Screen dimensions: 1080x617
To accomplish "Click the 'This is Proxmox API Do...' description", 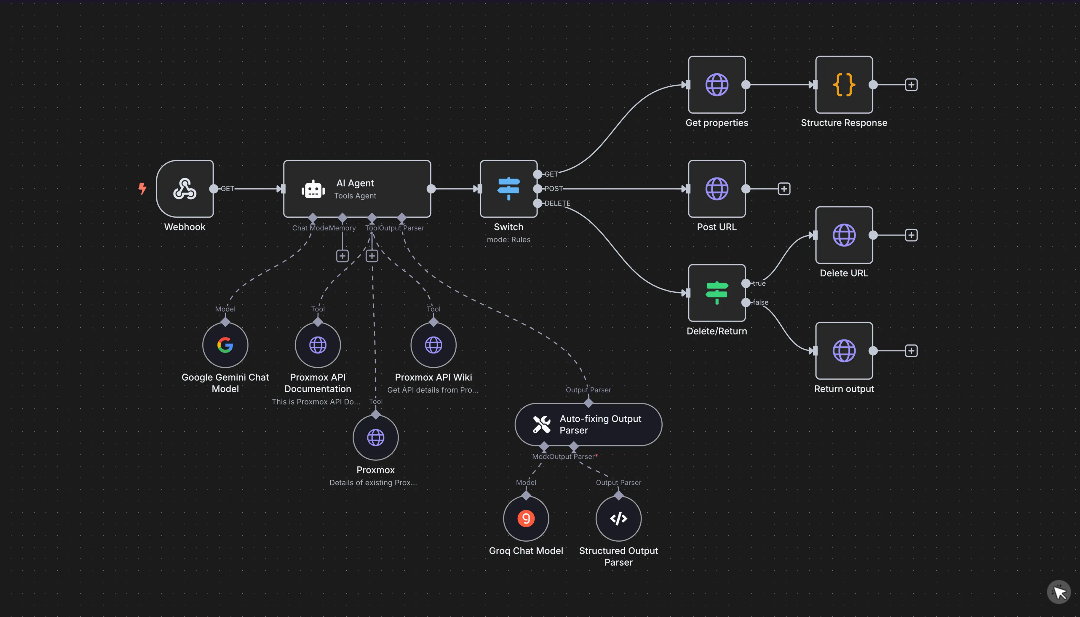I will point(315,401).
